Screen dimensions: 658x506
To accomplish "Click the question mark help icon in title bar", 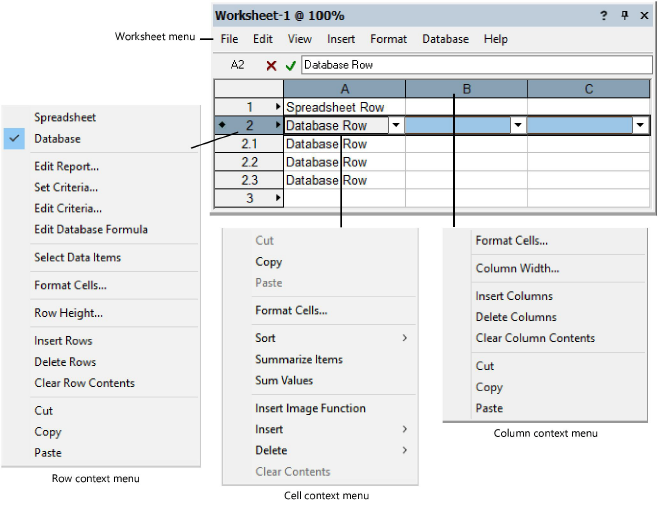I will pos(603,16).
